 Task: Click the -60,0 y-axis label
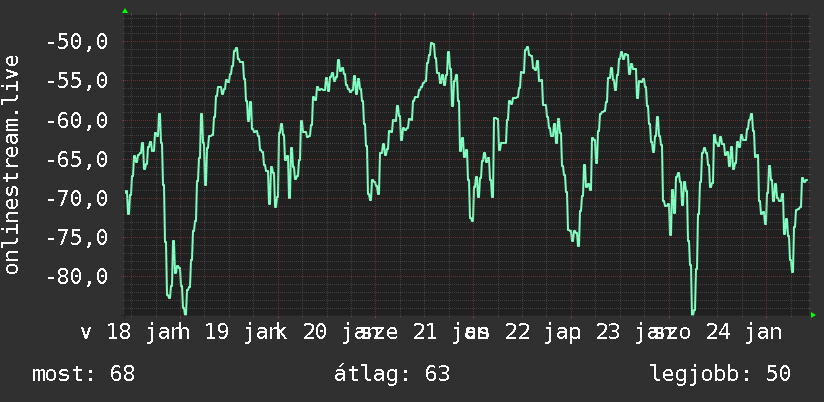coord(77,120)
